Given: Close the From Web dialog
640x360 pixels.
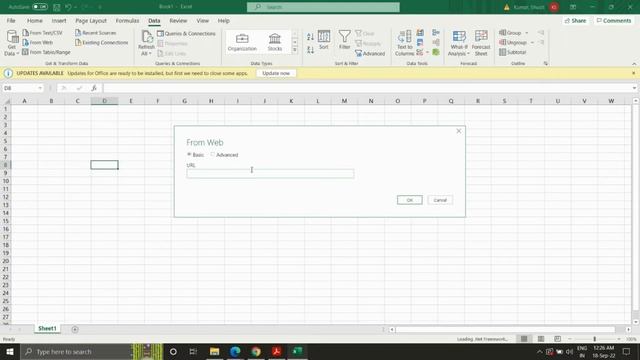Looking at the screenshot, I should point(458,131).
